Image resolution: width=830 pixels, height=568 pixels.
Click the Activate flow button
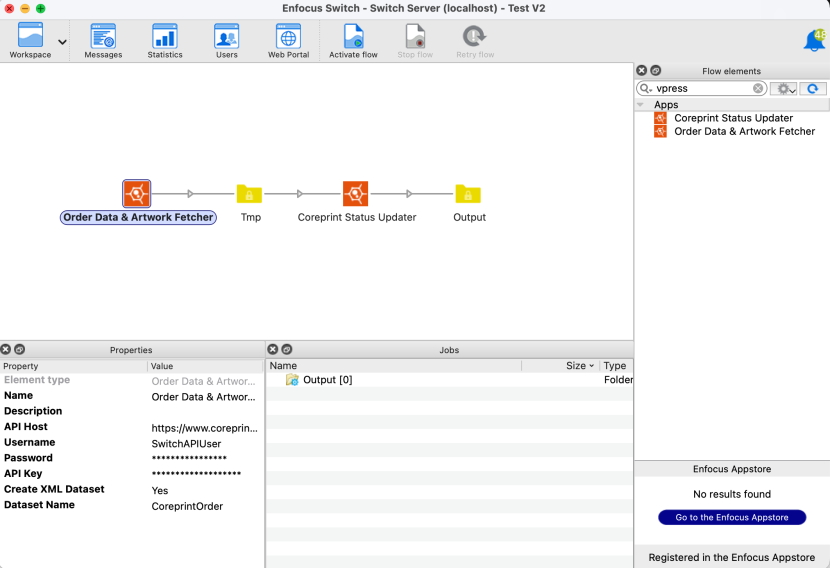(353, 41)
